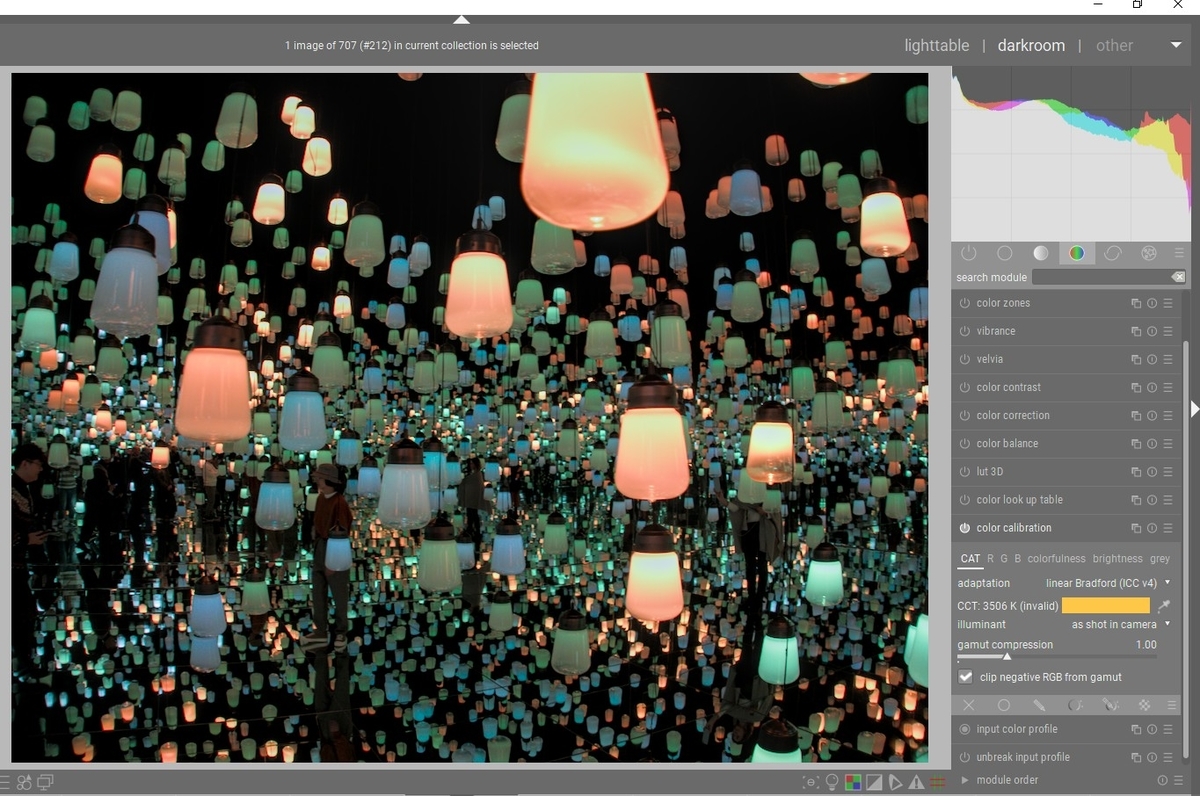The image size is (1200, 796).
Task: Show active modules group (power icon)
Action: point(968,253)
